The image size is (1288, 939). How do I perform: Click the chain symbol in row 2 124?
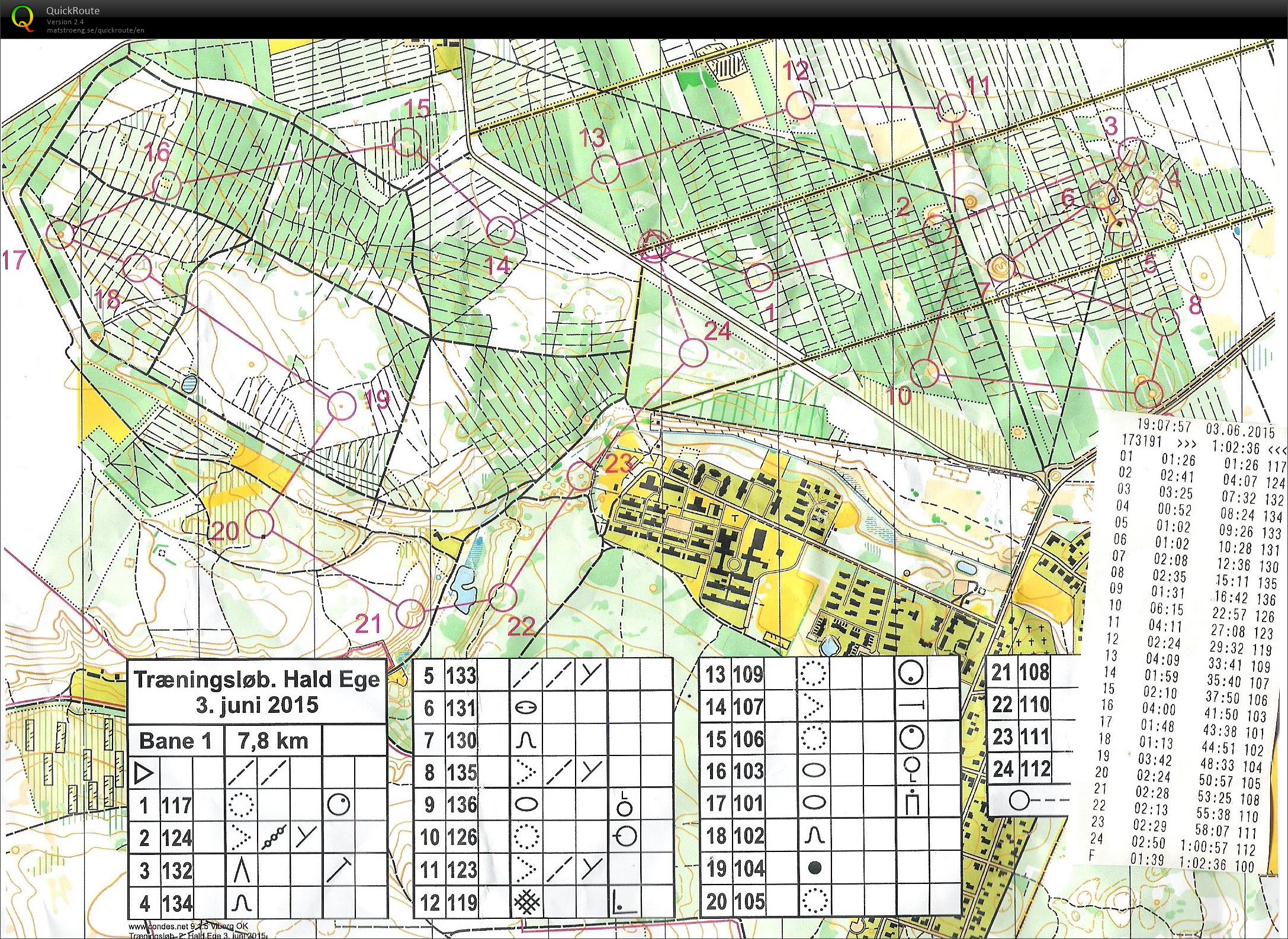coord(274,838)
